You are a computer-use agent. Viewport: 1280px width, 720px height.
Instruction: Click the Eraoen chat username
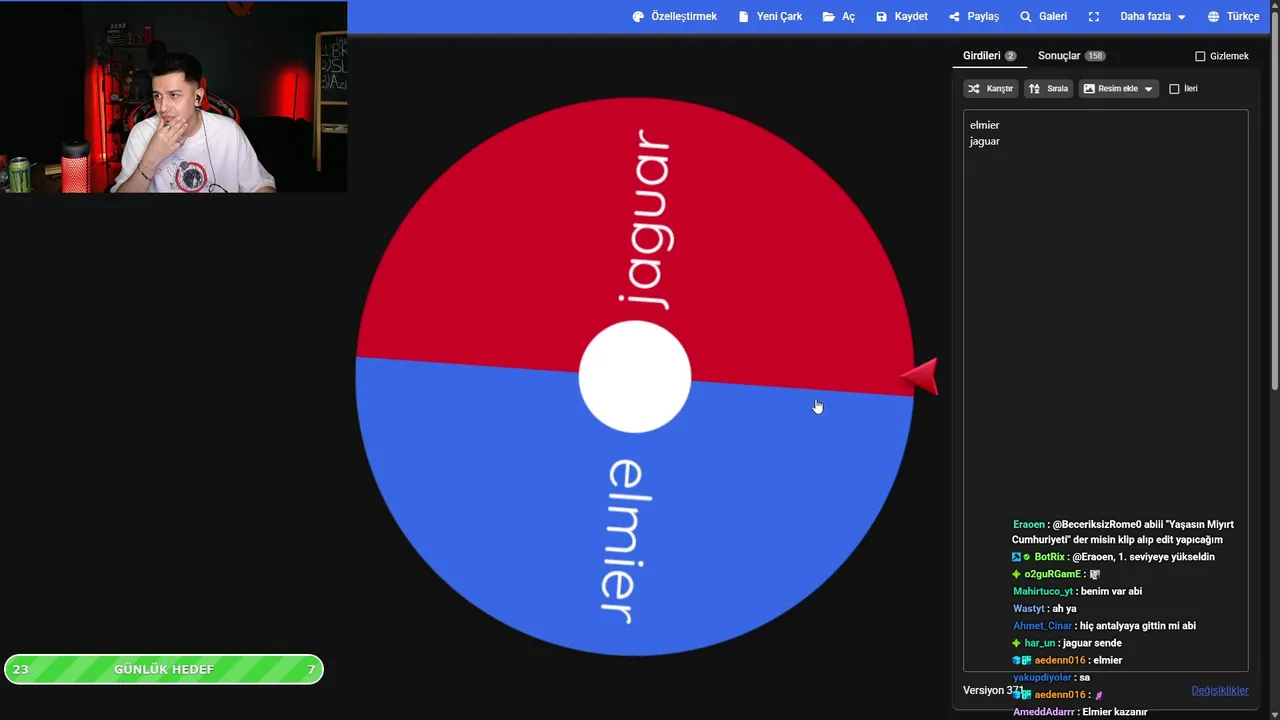point(1028,524)
